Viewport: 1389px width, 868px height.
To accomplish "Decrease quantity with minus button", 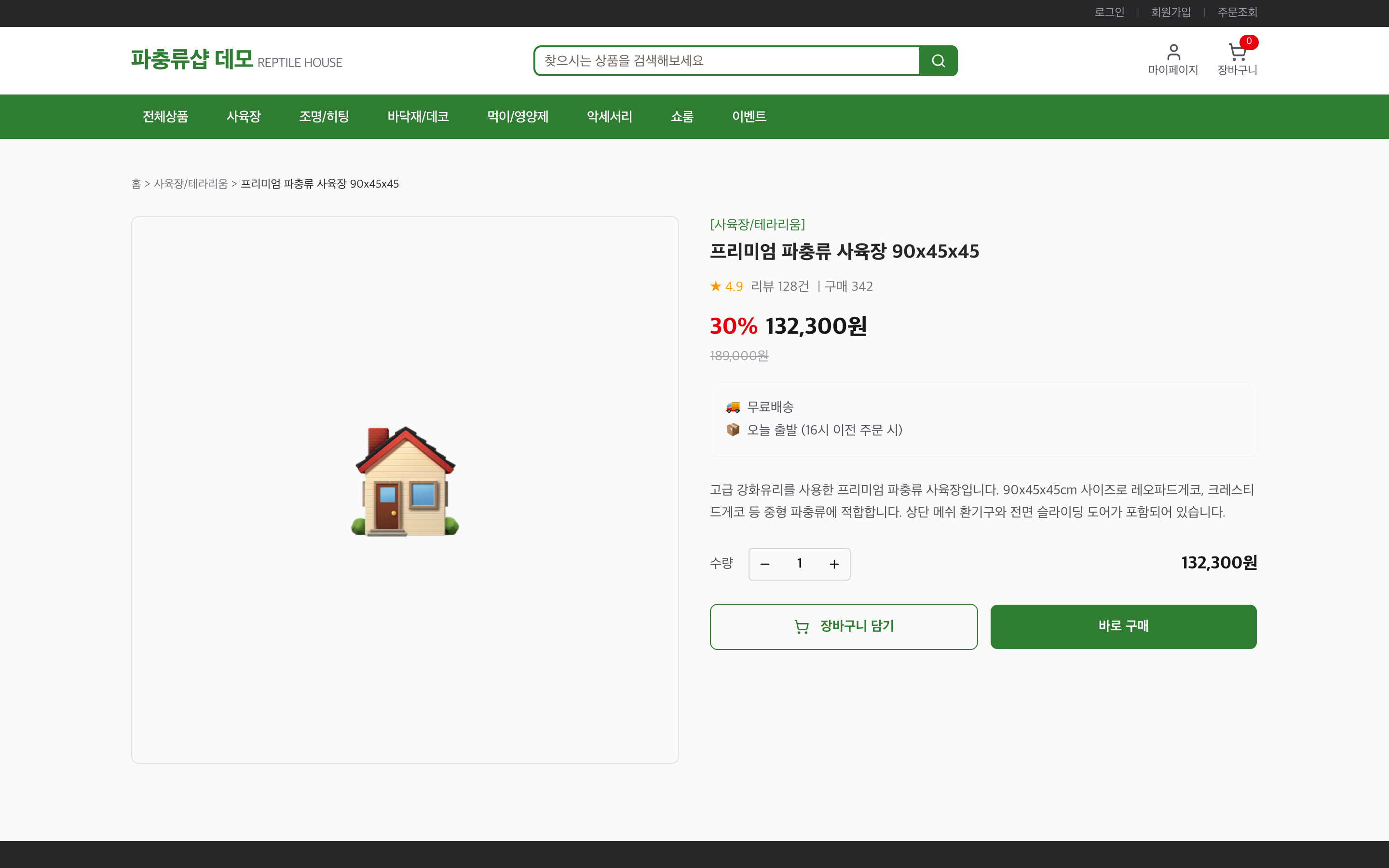I will click(764, 564).
